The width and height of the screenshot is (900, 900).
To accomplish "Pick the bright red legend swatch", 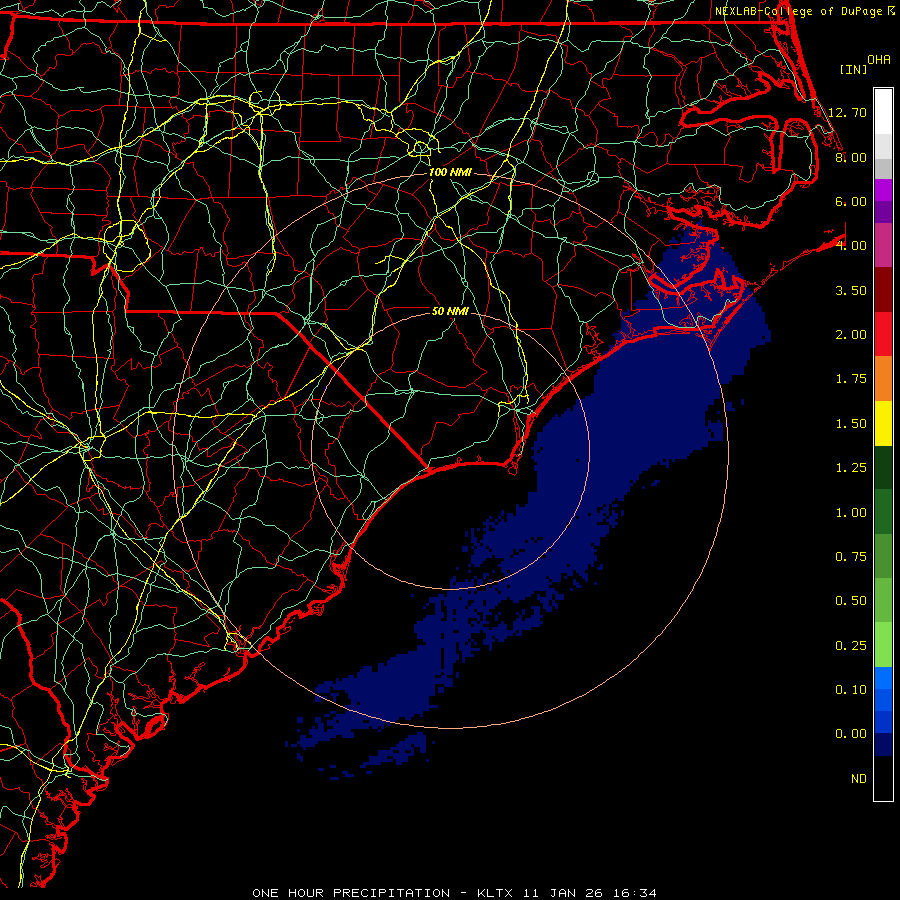I will [883, 334].
